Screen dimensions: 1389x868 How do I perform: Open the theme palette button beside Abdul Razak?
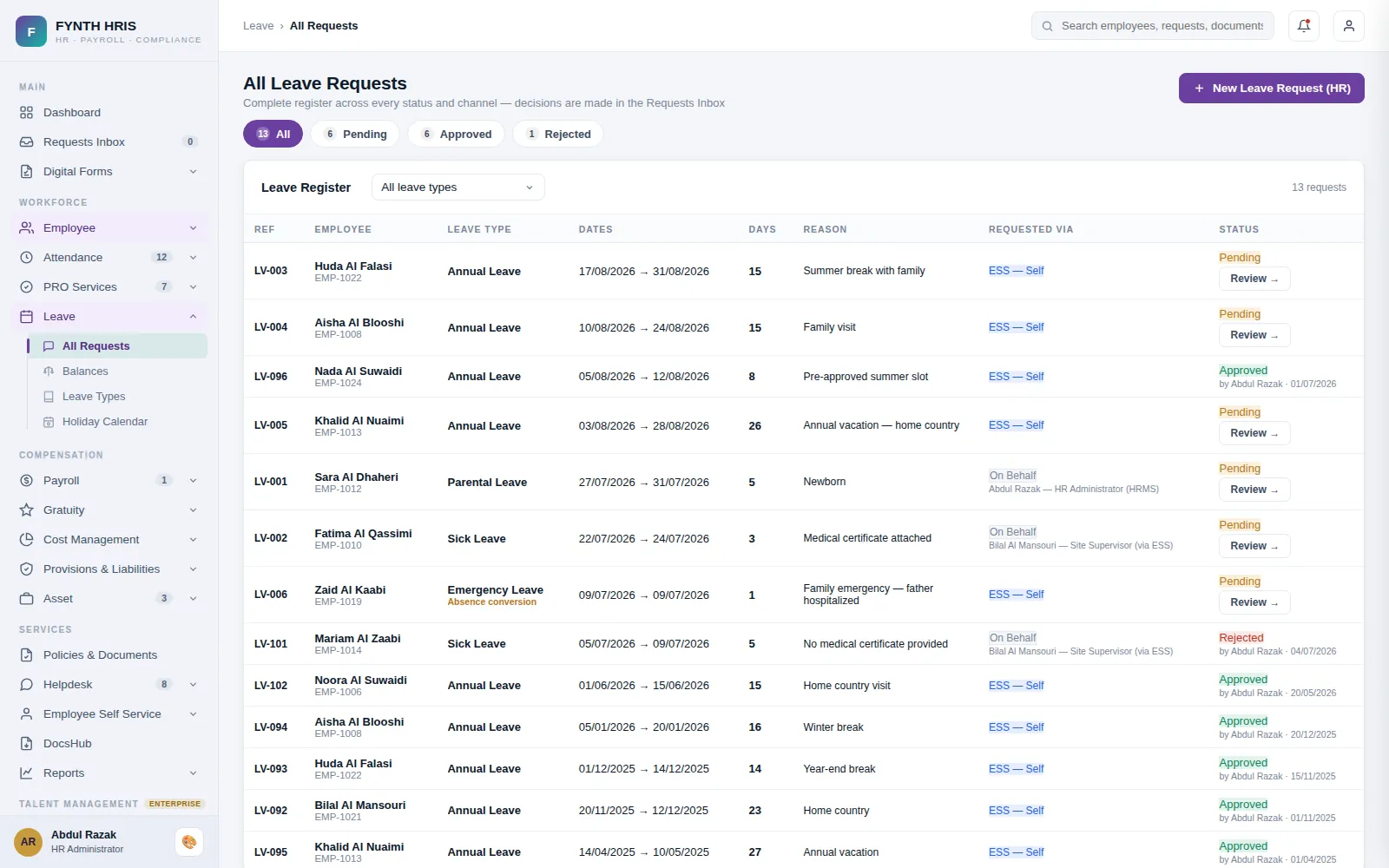(189, 842)
